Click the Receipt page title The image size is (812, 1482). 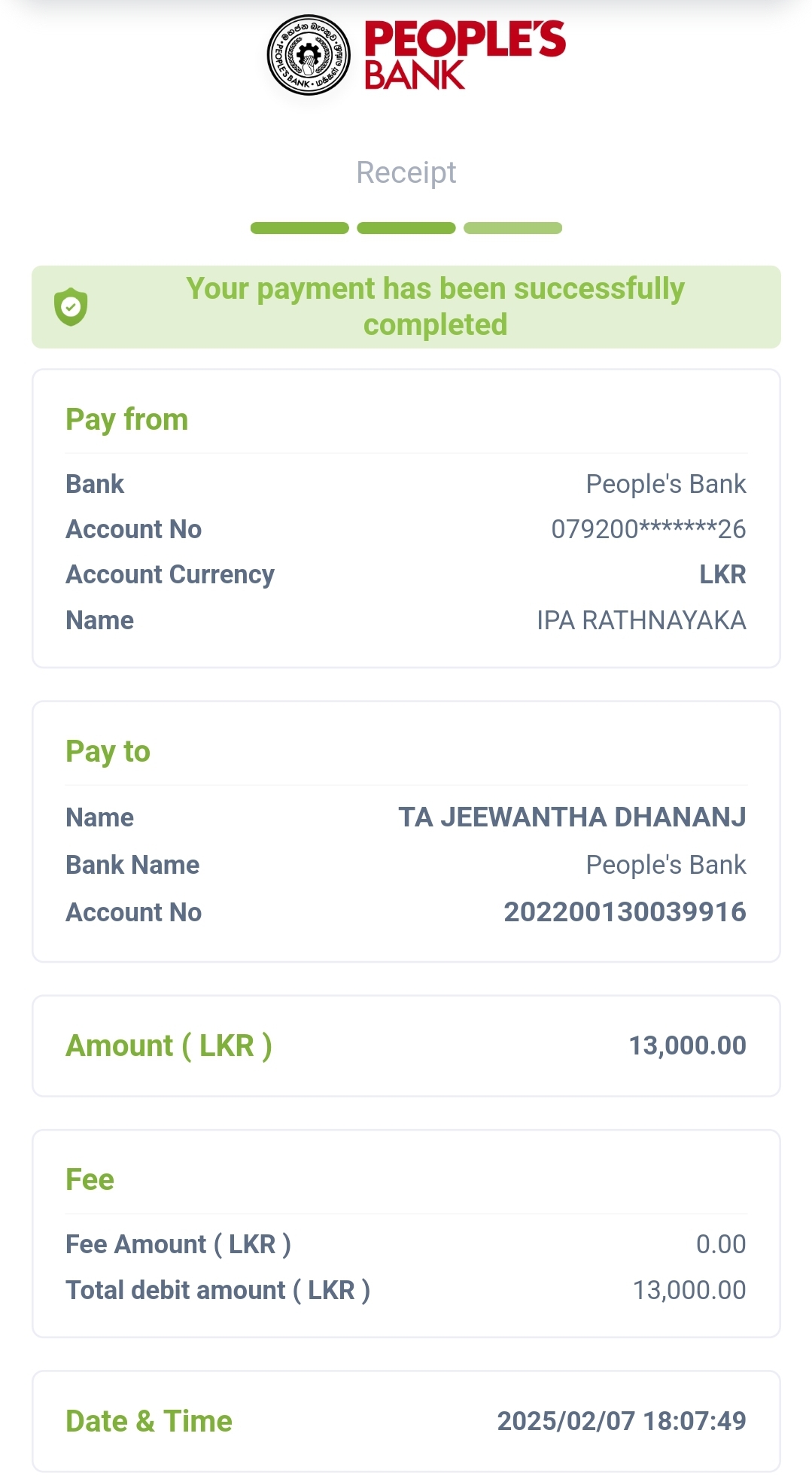click(x=406, y=172)
